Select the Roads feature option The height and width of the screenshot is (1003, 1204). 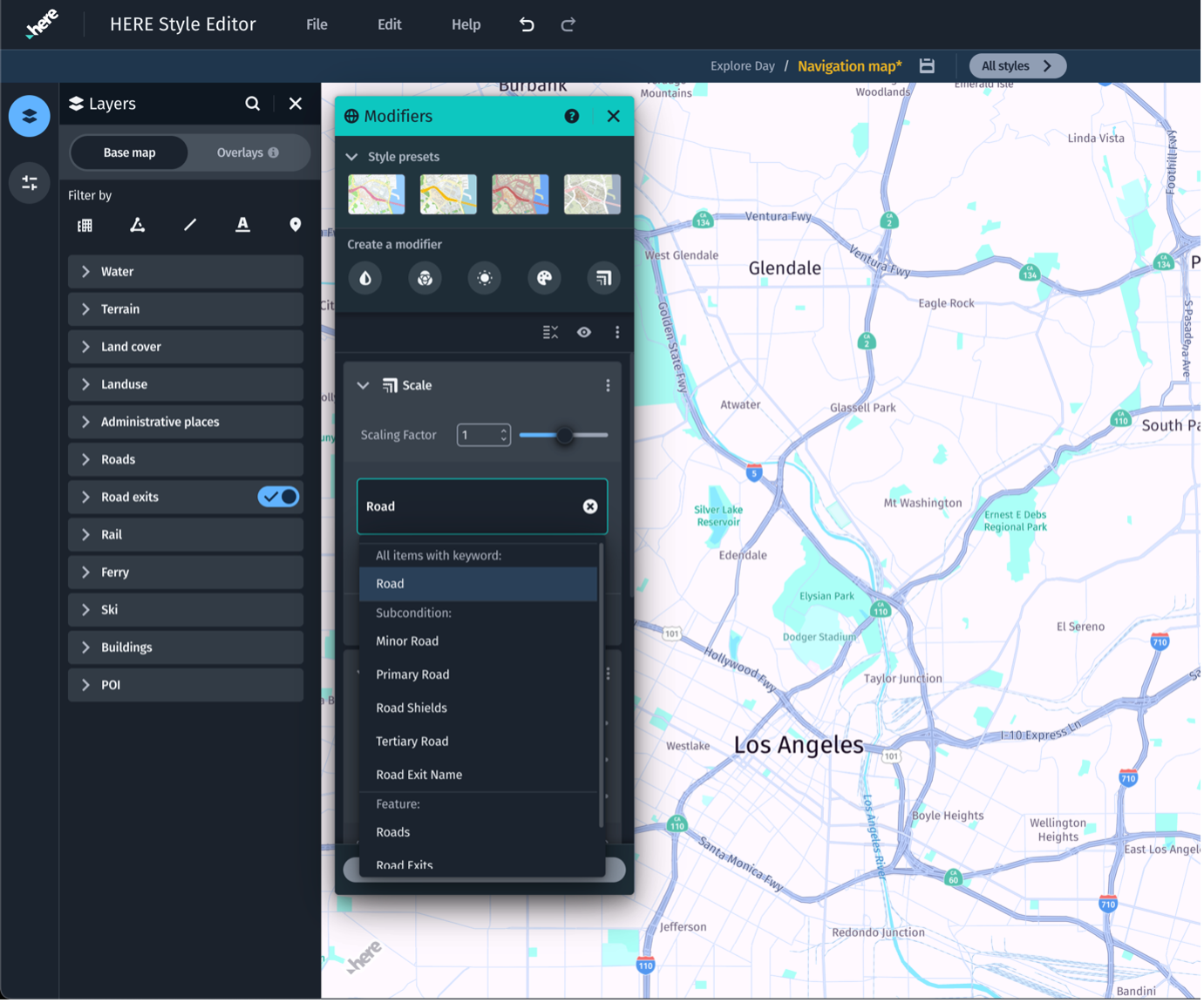pyautogui.click(x=478, y=833)
